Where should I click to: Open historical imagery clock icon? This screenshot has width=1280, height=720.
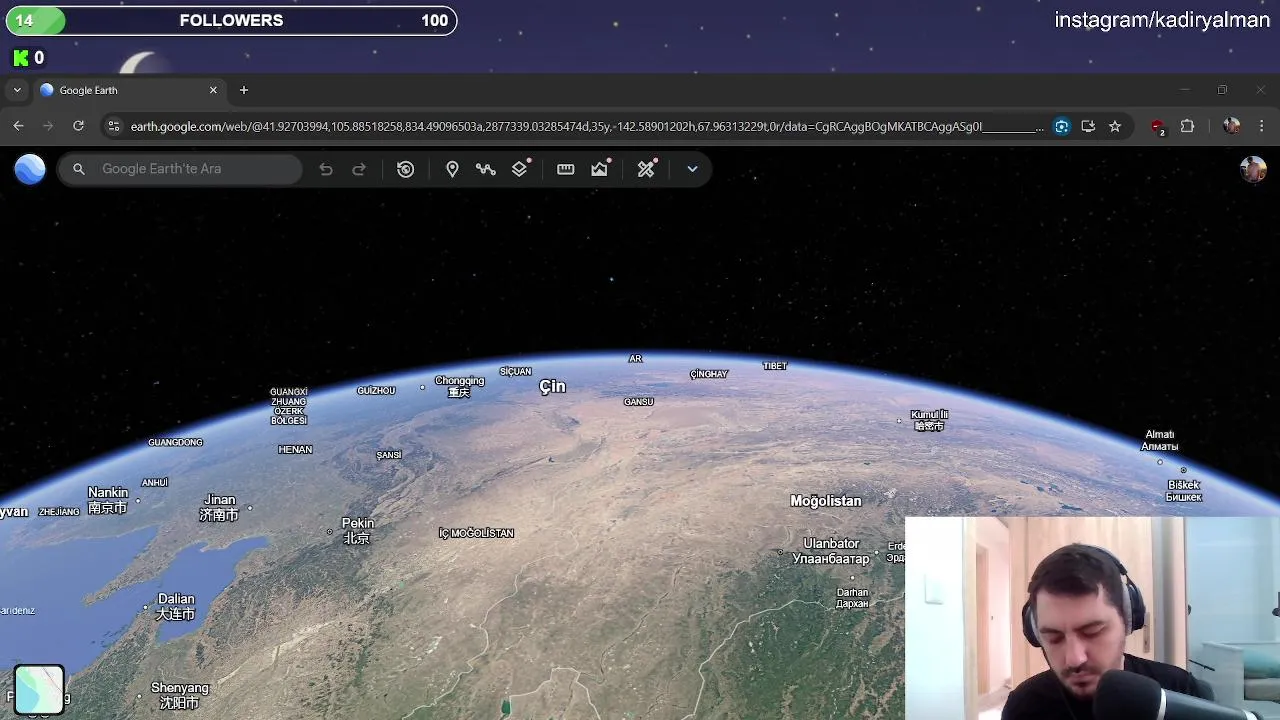(406, 169)
